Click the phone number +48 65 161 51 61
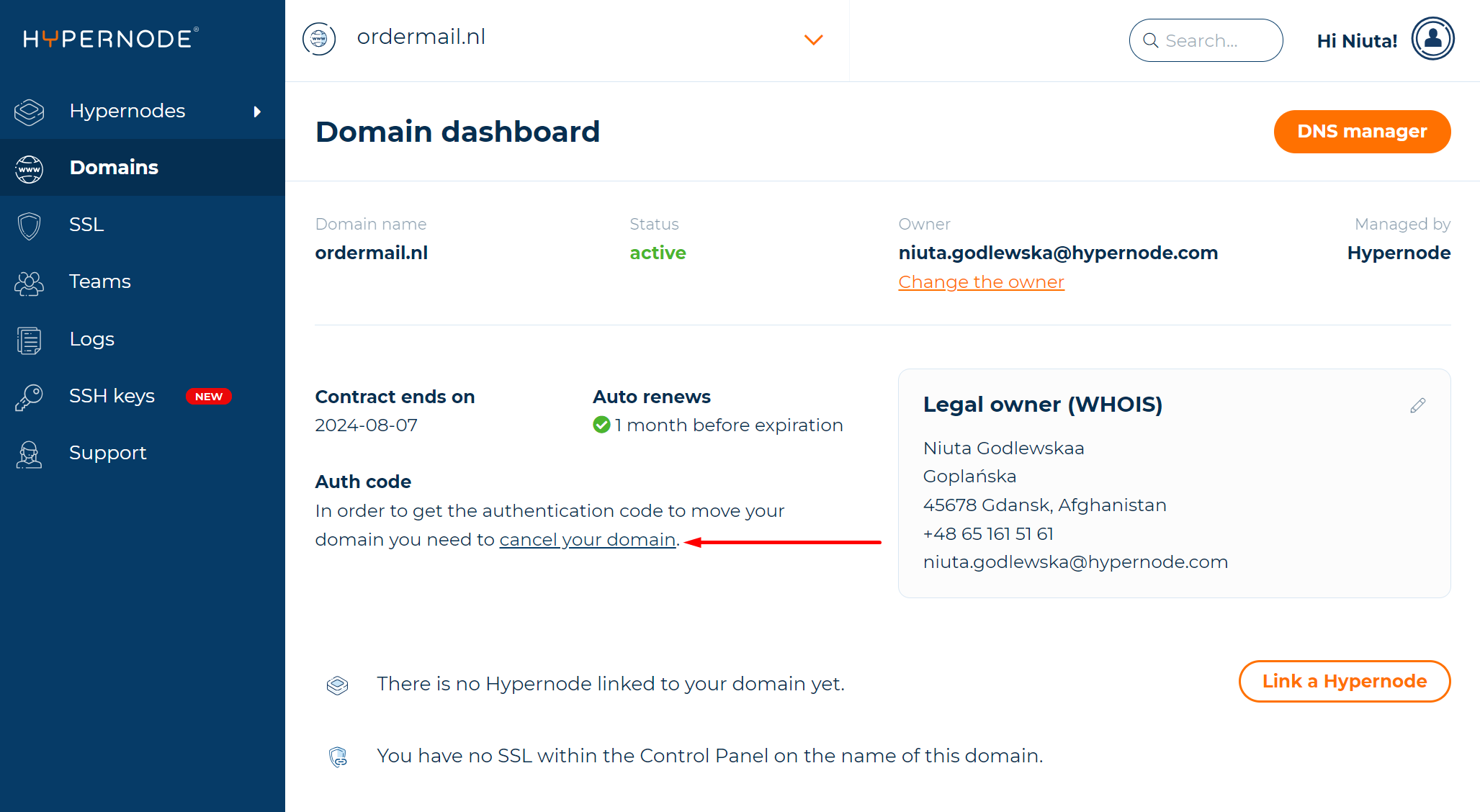 (x=988, y=534)
